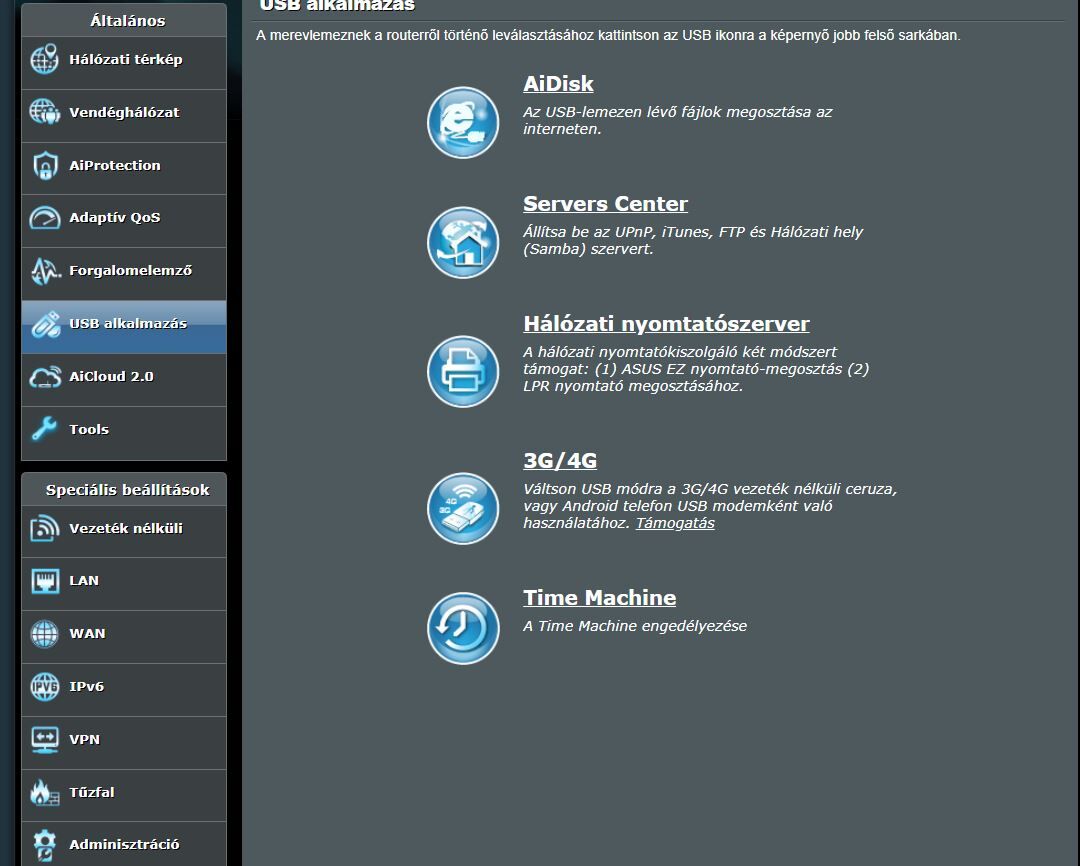This screenshot has height=866, width=1080.
Task: Click the IPv6 globe icon
Action: pos(45,687)
